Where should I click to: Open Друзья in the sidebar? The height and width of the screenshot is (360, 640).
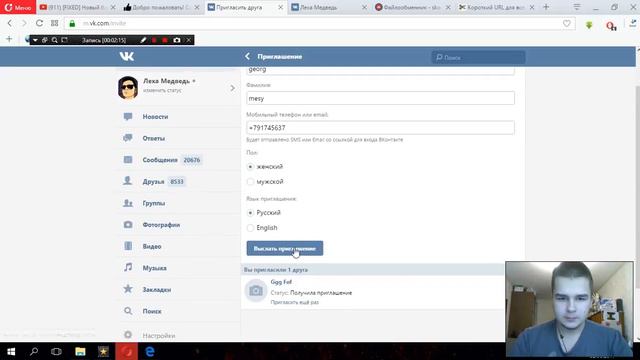[179, 182]
